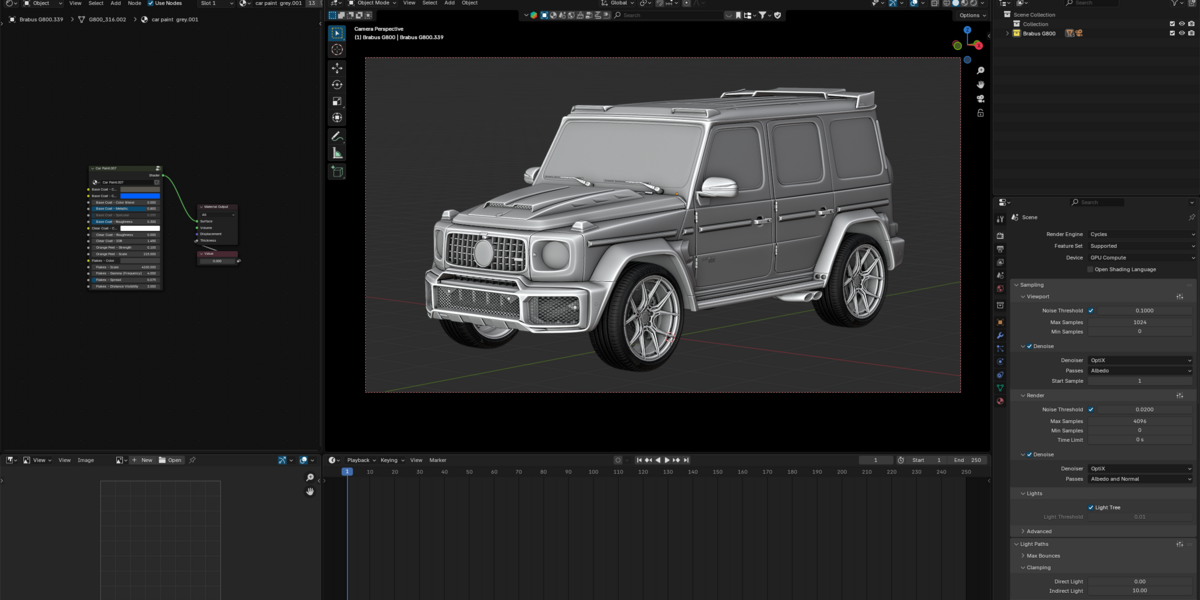Open the Add menu in 3D viewport header
This screenshot has height=600, width=1200.
[449, 3]
